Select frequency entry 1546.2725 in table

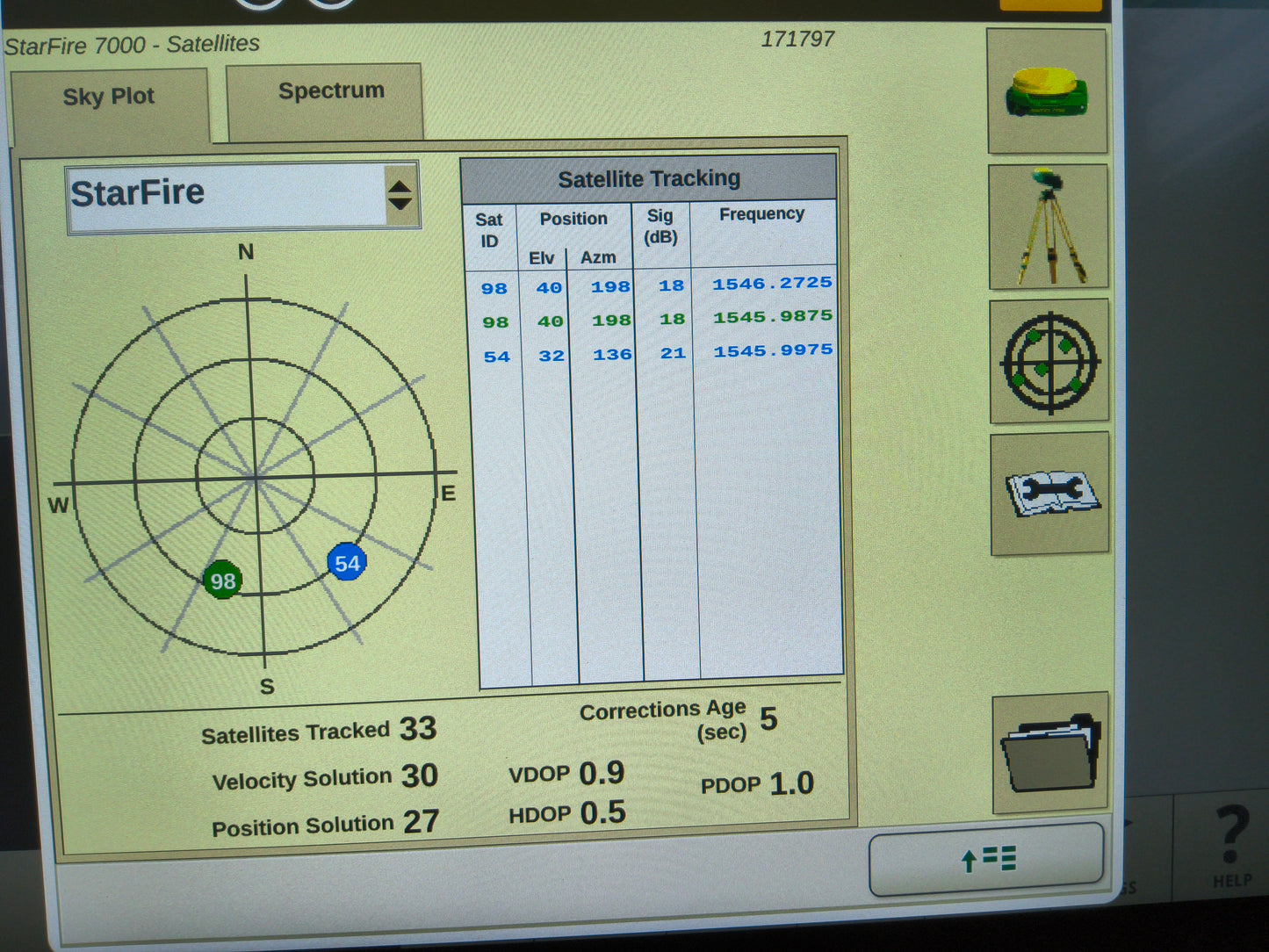point(771,283)
